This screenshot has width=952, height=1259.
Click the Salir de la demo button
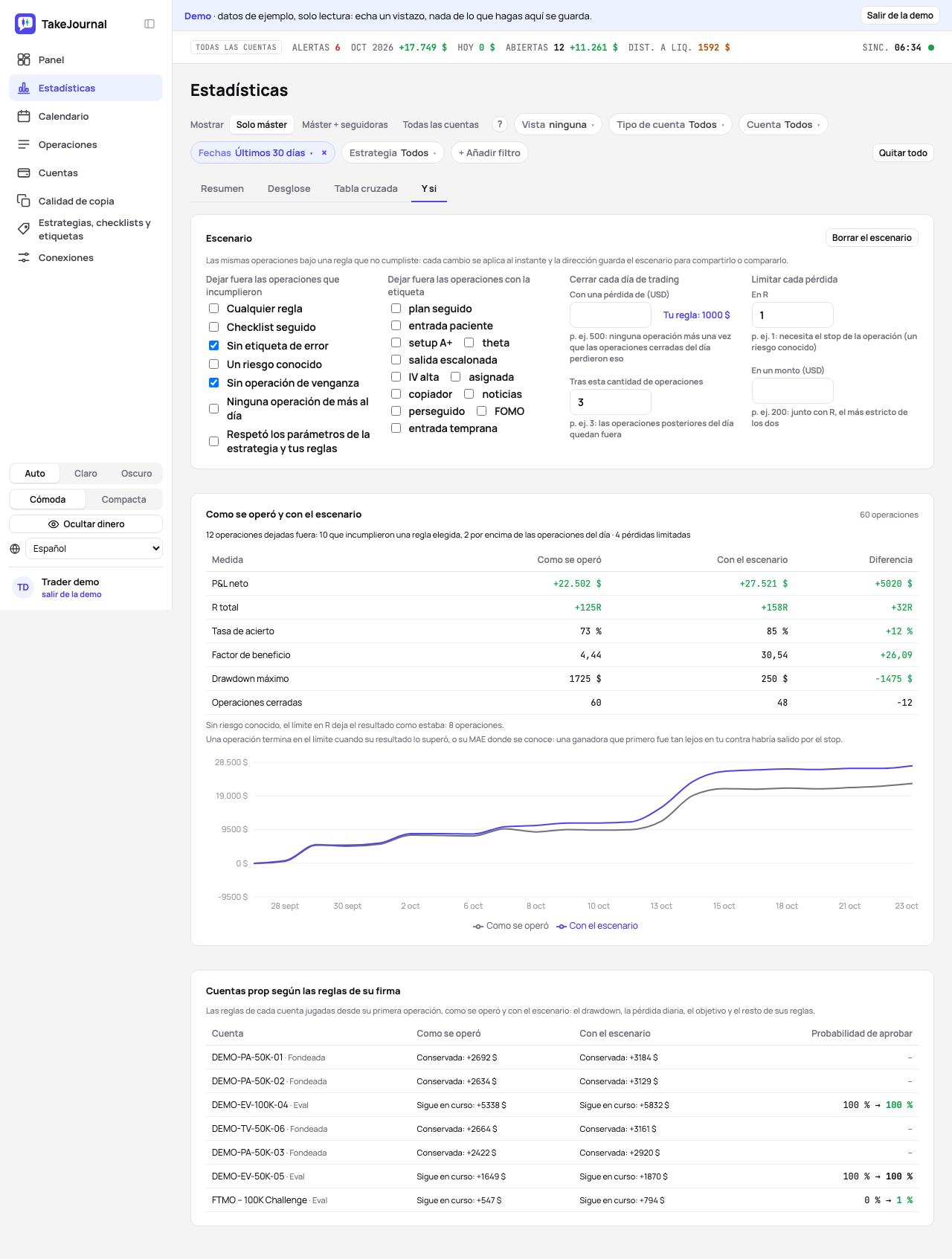[900, 16]
